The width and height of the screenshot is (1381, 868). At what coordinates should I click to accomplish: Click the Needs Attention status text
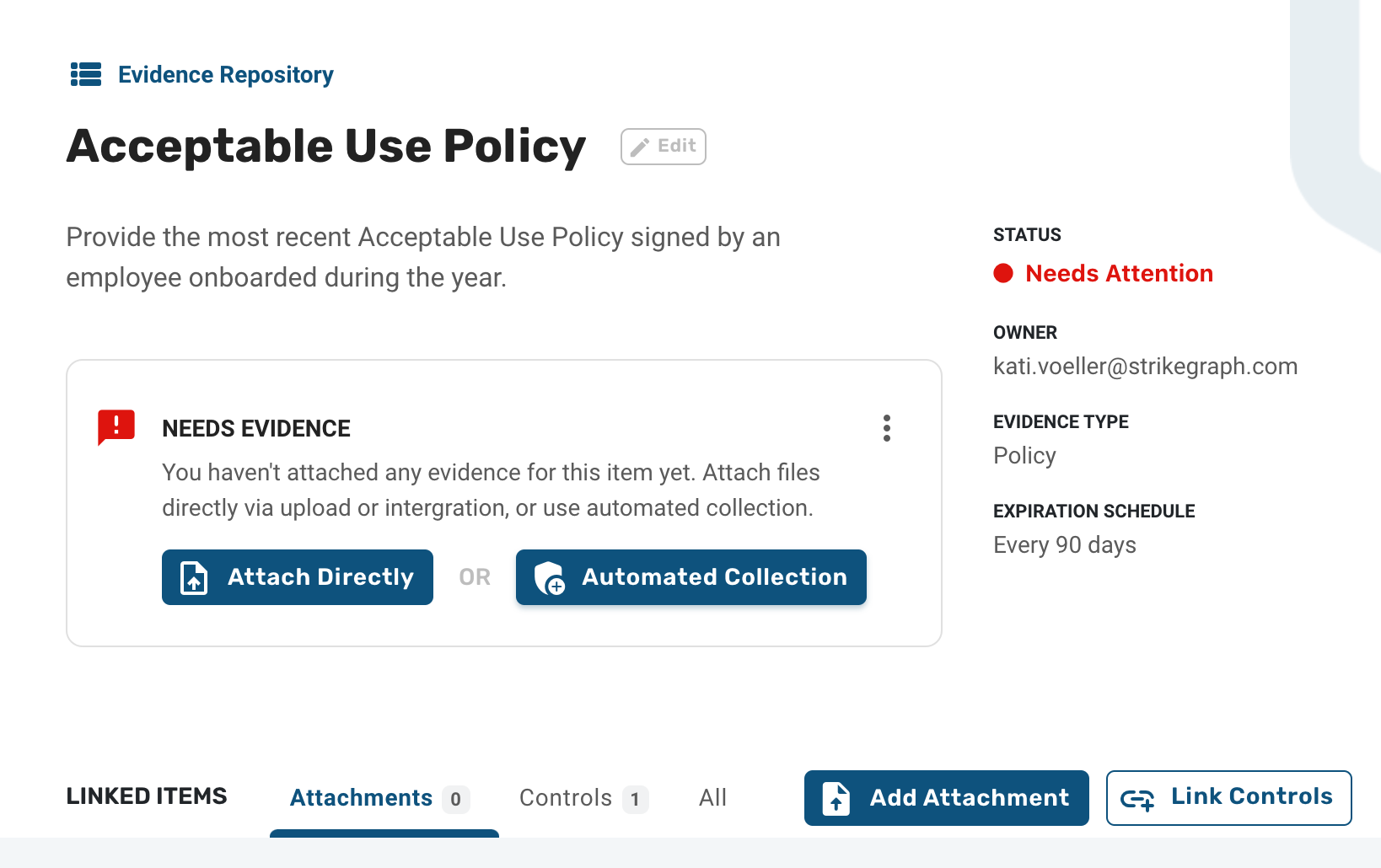tap(1119, 273)
